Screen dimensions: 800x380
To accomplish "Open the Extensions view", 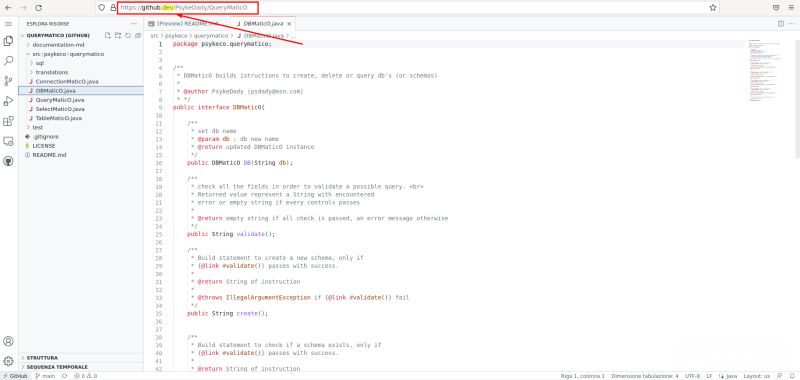I will tap(8, 121).
